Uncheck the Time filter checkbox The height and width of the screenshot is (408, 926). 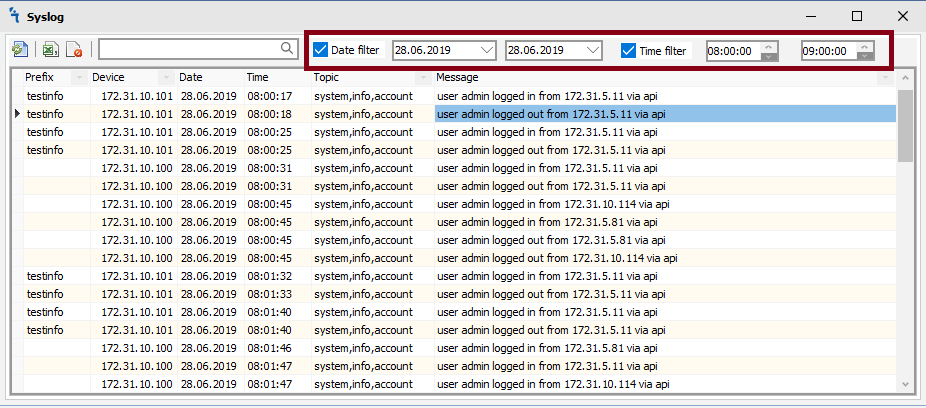(629, 50)
